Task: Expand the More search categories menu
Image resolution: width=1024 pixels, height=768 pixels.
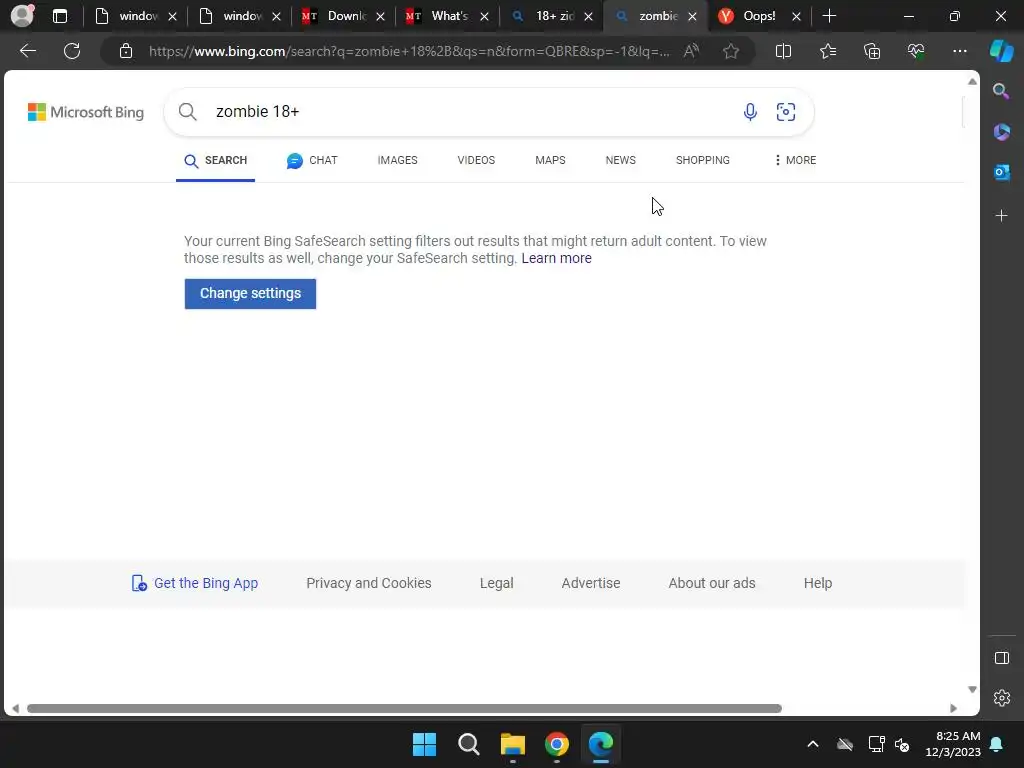Action: point(795,160)
